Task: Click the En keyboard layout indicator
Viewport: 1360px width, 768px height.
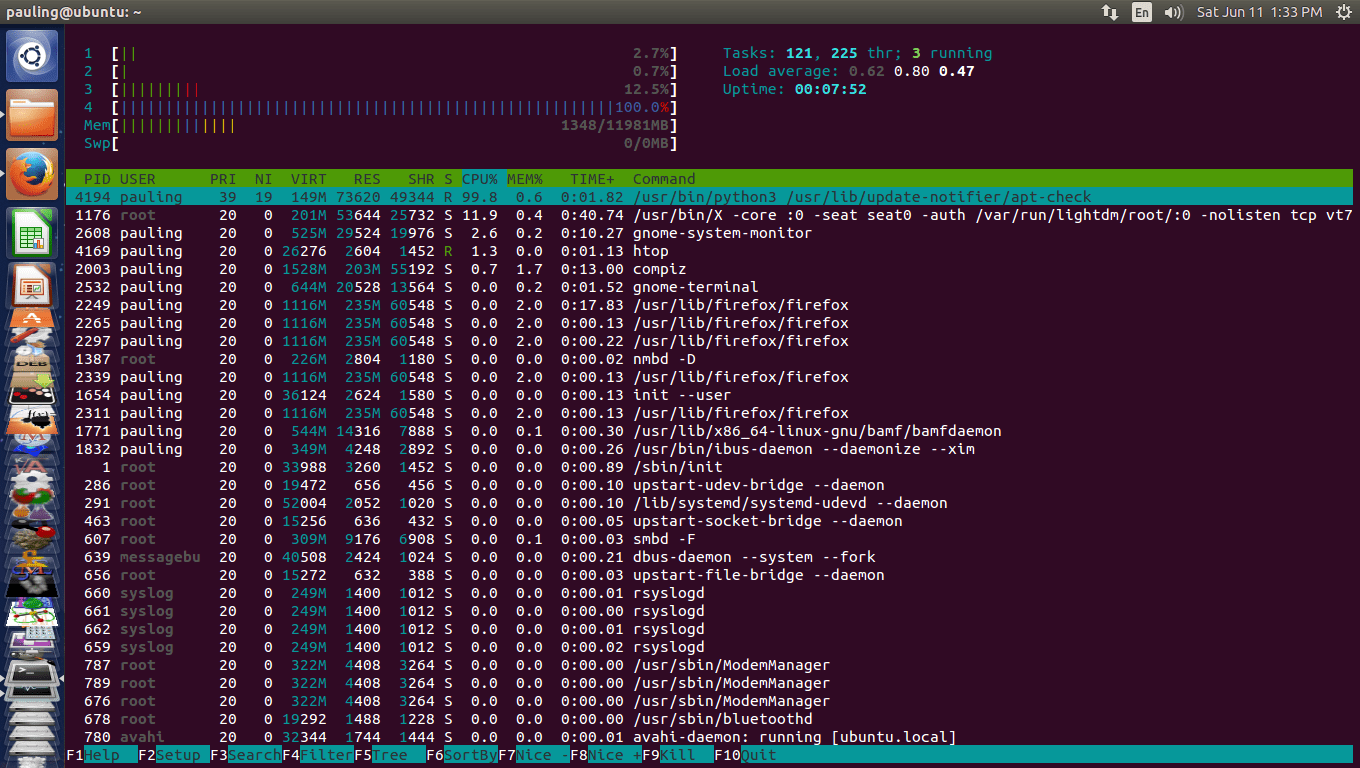Action: (1141, 13)
